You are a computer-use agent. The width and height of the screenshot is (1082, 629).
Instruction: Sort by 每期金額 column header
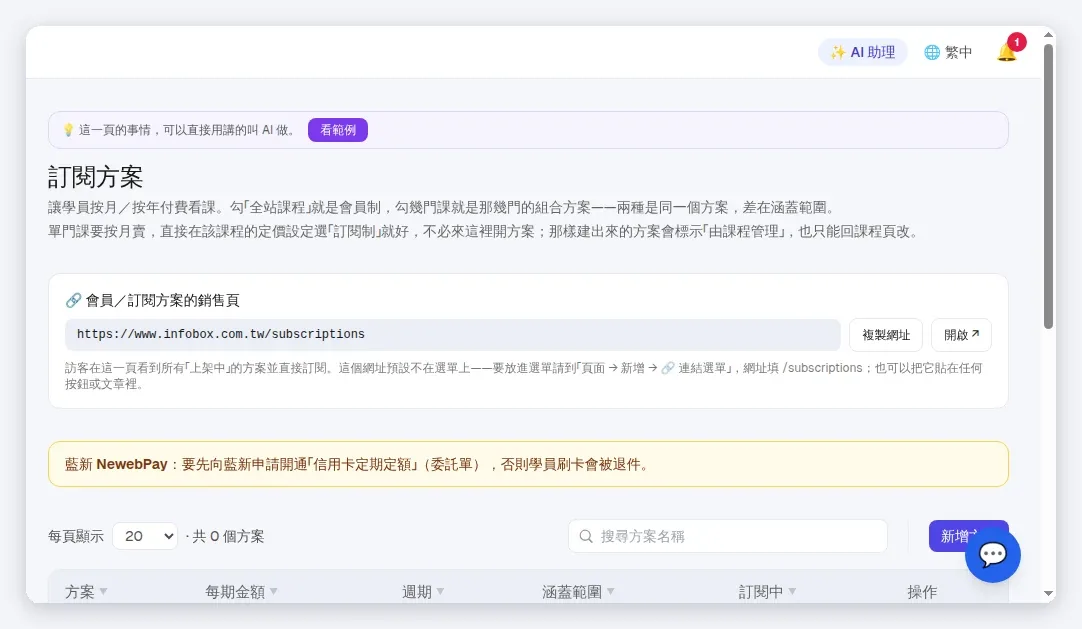coord(242,592)
